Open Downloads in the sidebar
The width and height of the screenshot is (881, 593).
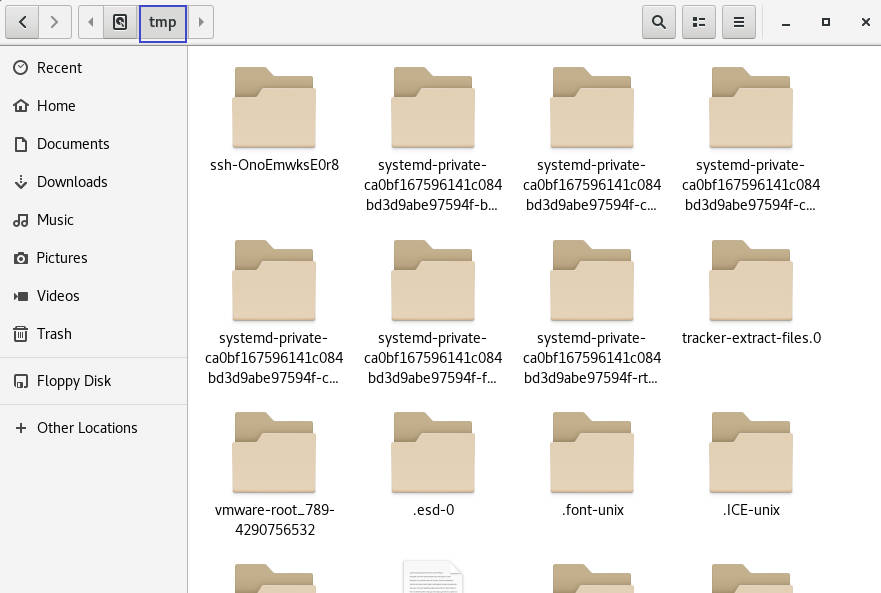(x=94, y=182)
